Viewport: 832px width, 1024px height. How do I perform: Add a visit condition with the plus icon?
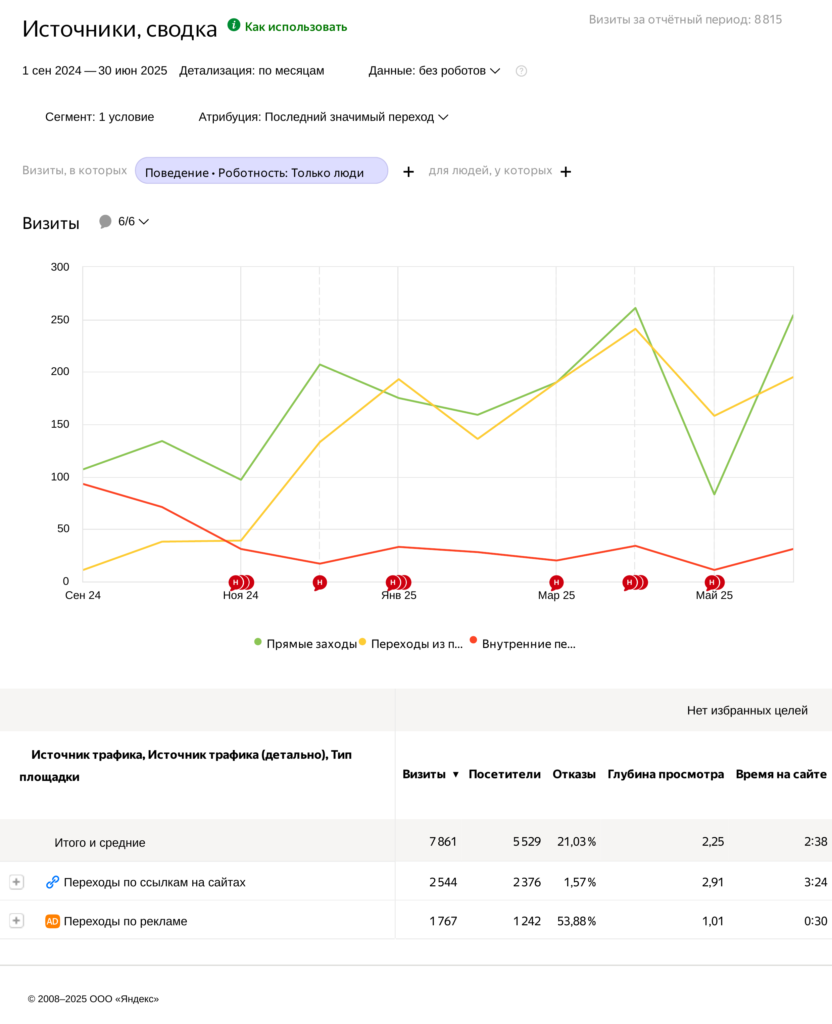click(x=408, y=172)
